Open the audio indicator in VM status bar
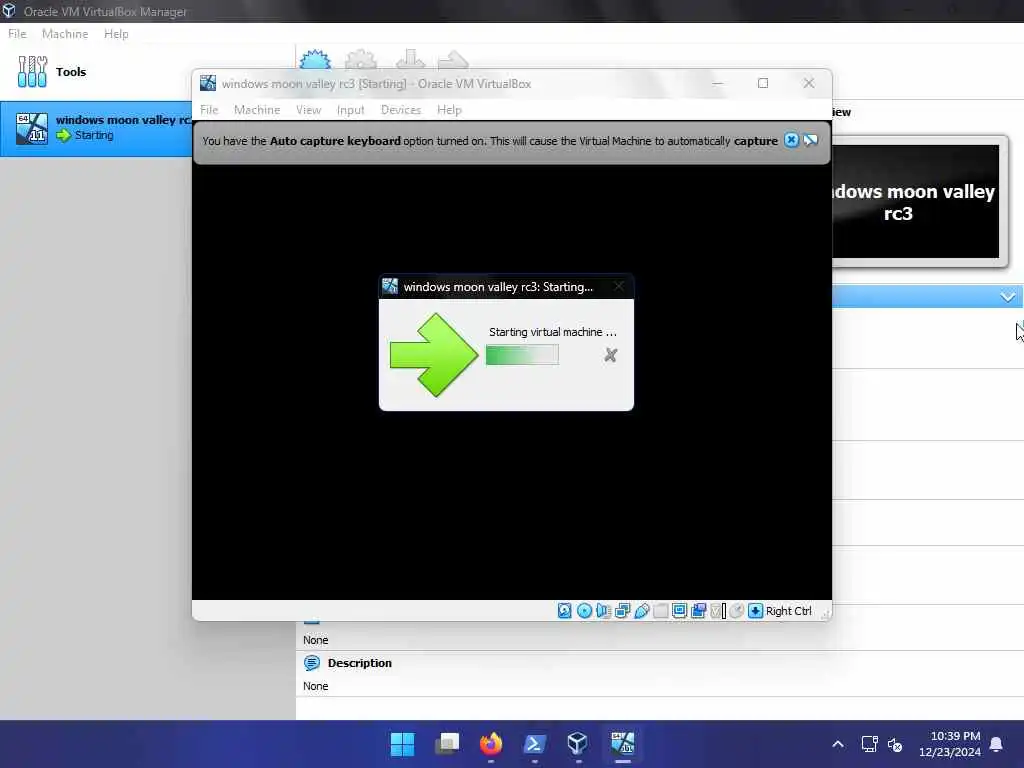Viewport: 1024px width, 768px height. 603,611
